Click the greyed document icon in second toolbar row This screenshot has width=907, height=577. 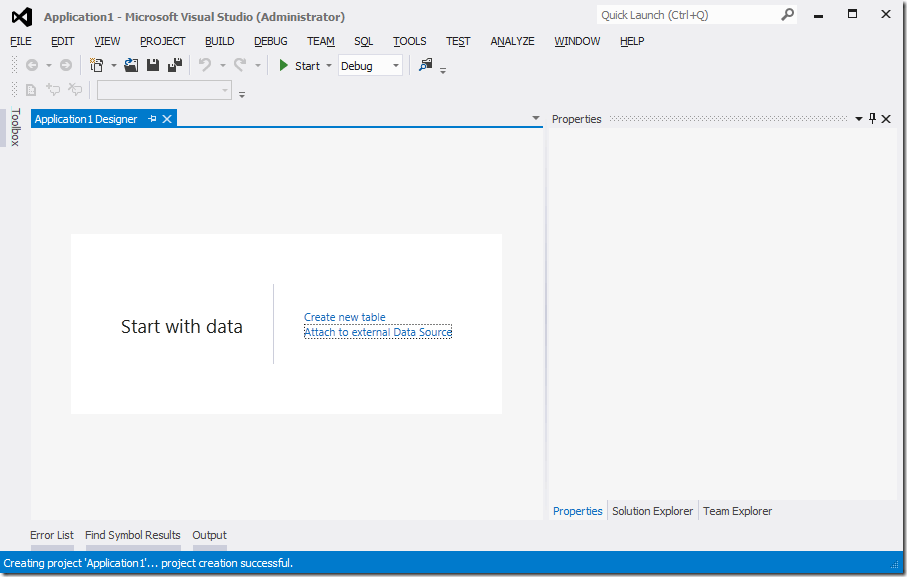point(31,90)
